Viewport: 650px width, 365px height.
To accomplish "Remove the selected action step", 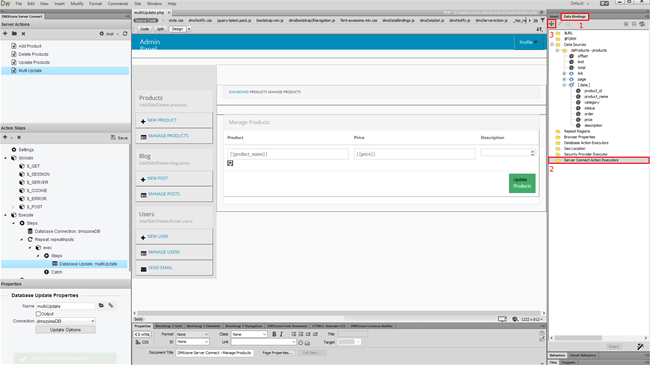I will point(19,137).
